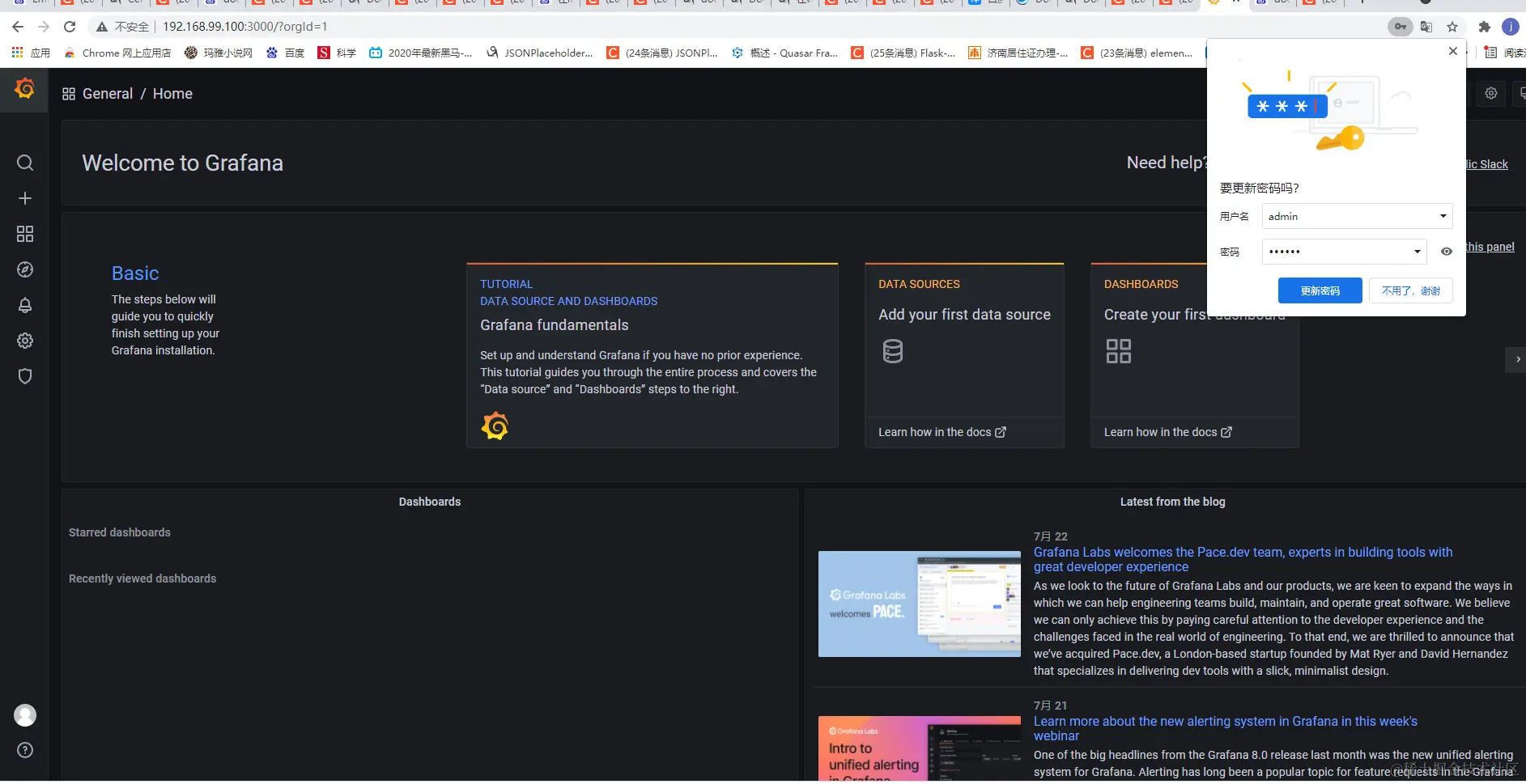
Task: Click the user avatar in the sidebar
Action: pyautogui.click(x=25, y=715)
